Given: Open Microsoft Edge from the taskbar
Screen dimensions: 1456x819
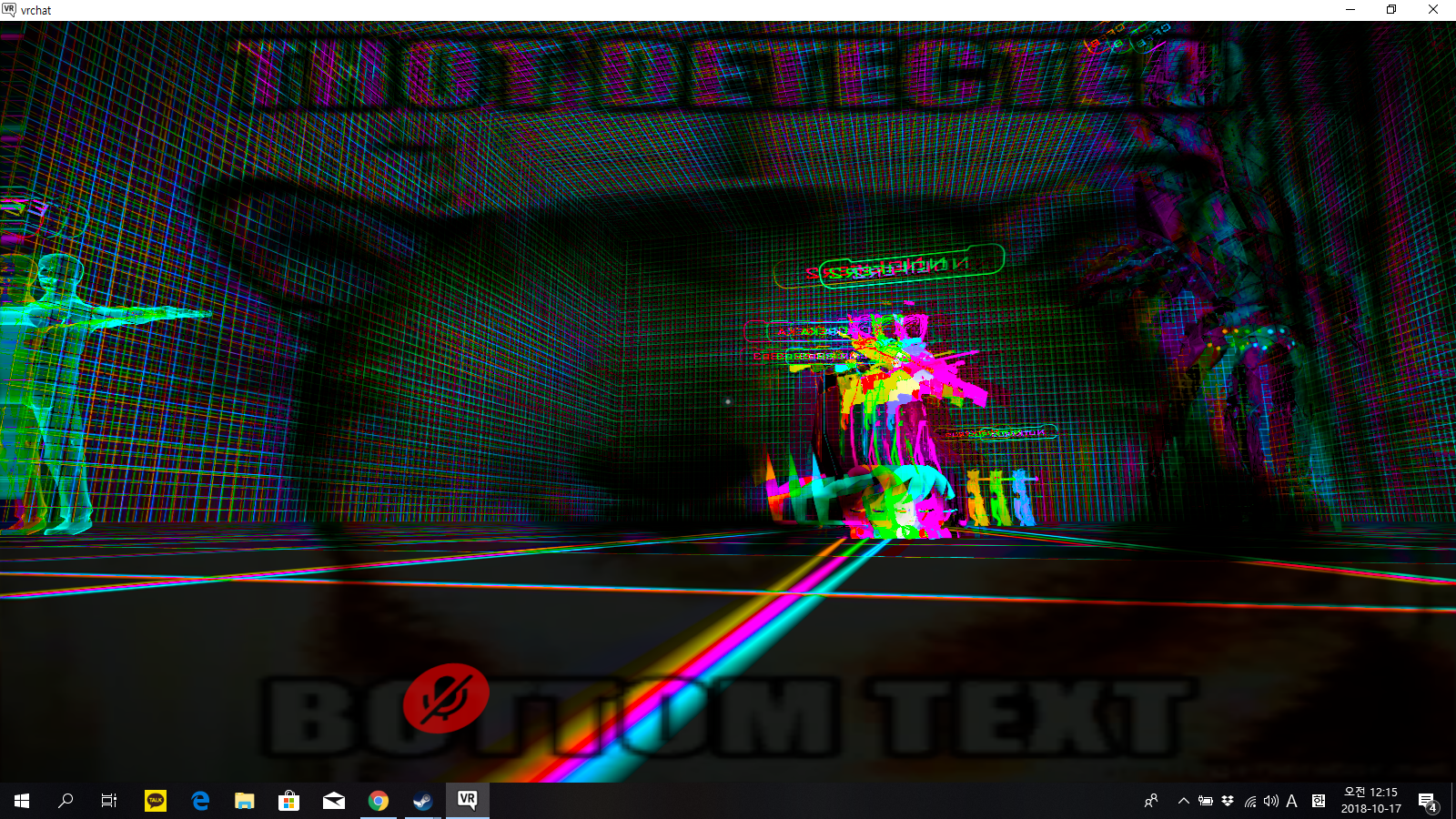Looking at the screenshot, I should tap(200, 801).
